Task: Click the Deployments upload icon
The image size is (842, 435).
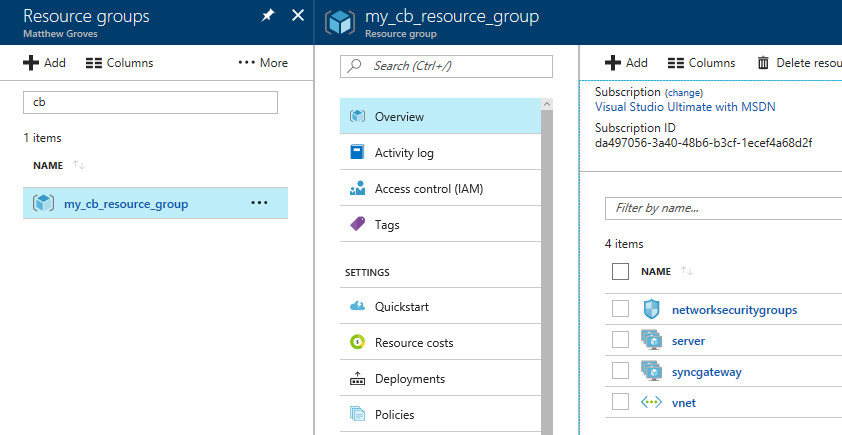Action: [x=357, y=378]
